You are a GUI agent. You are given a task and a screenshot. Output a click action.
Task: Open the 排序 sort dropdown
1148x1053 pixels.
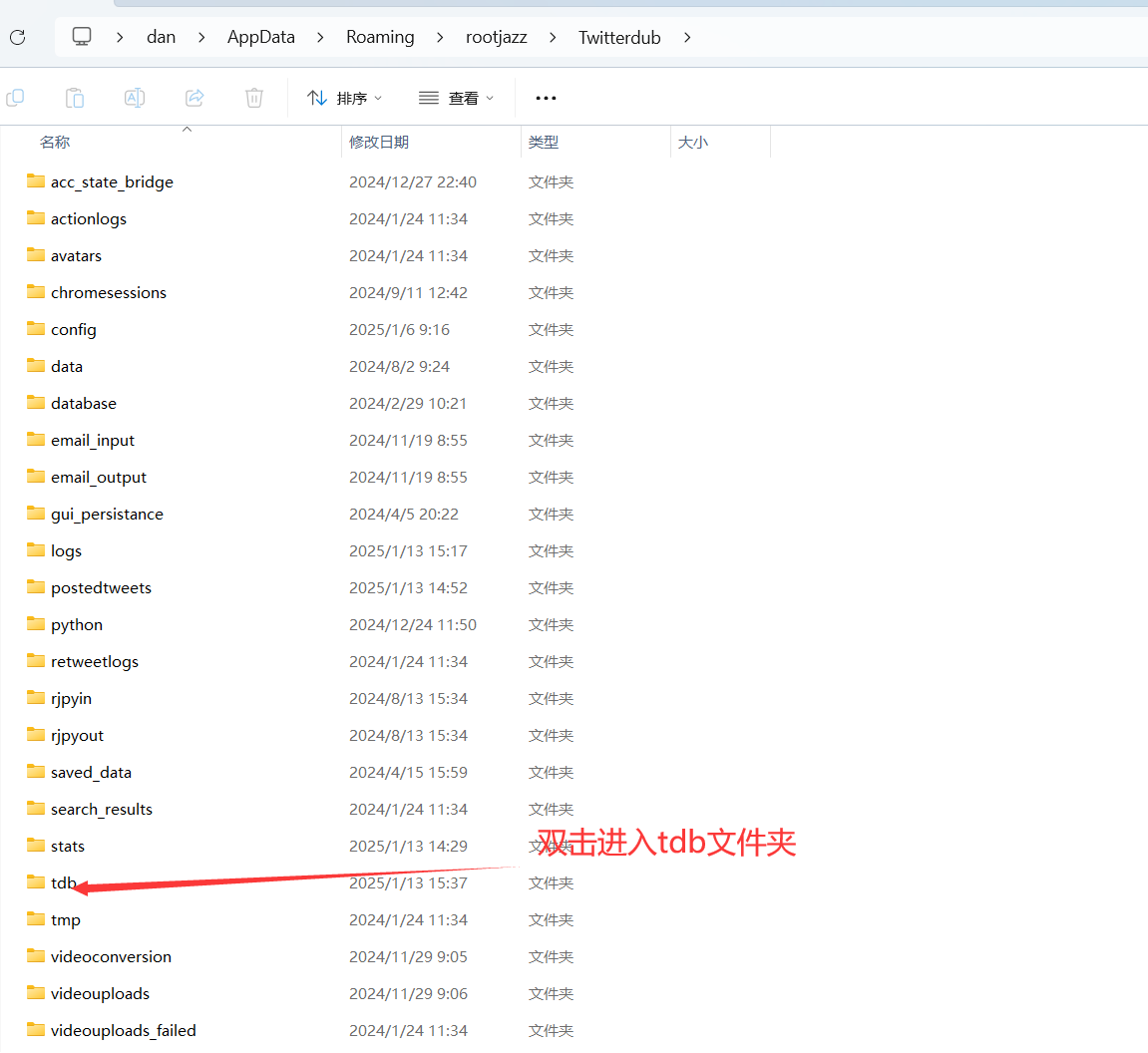point(345,98)
